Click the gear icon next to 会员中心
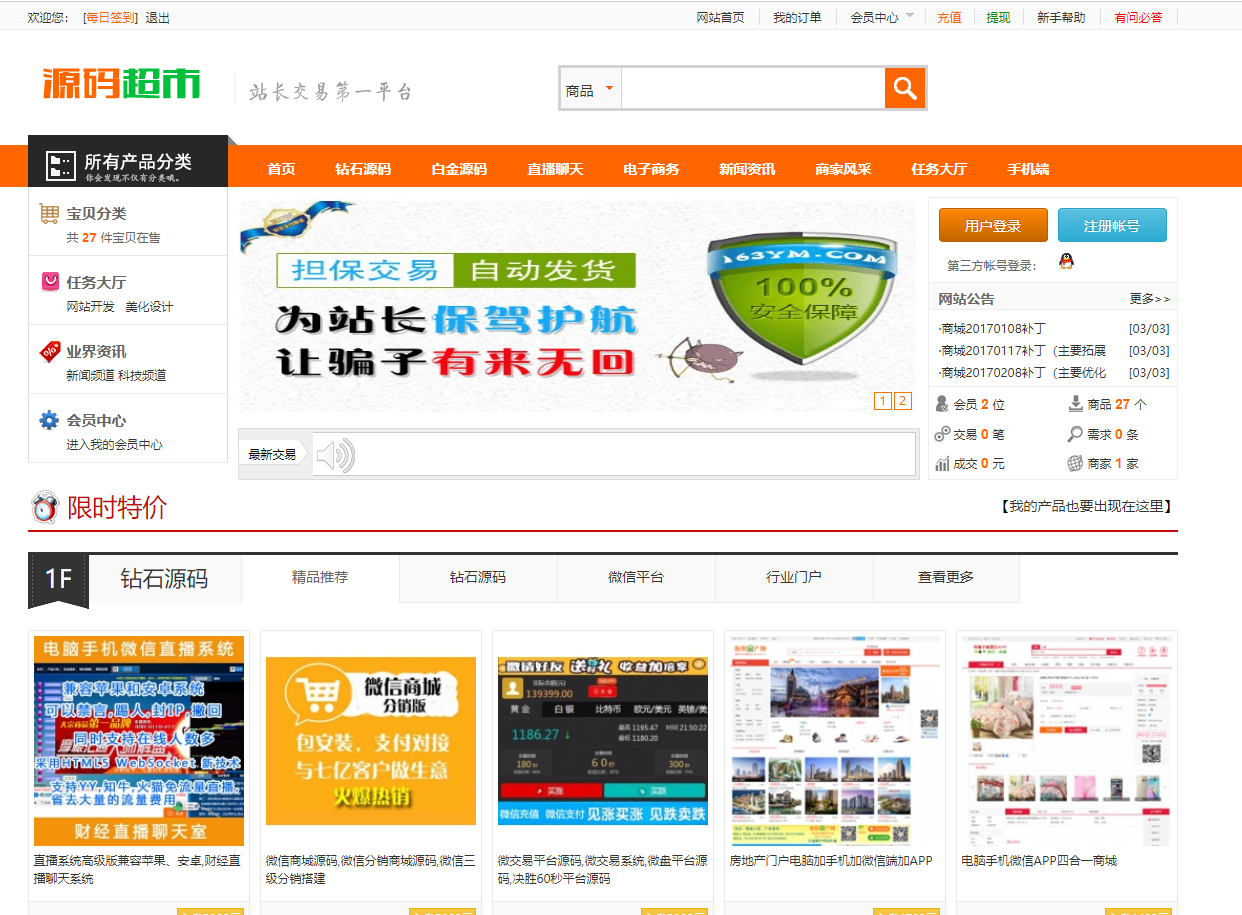Screen dimensions: 1242x915 pyautogui.click(x=49, y=420)
